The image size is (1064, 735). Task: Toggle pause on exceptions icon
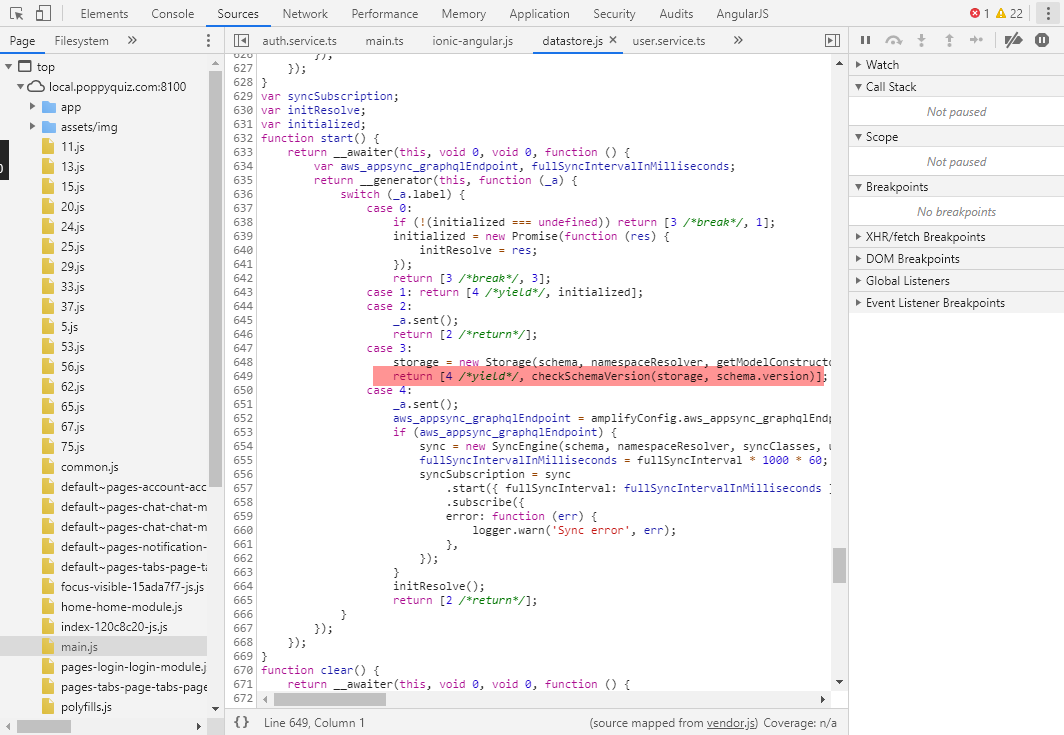point(1042,41)
